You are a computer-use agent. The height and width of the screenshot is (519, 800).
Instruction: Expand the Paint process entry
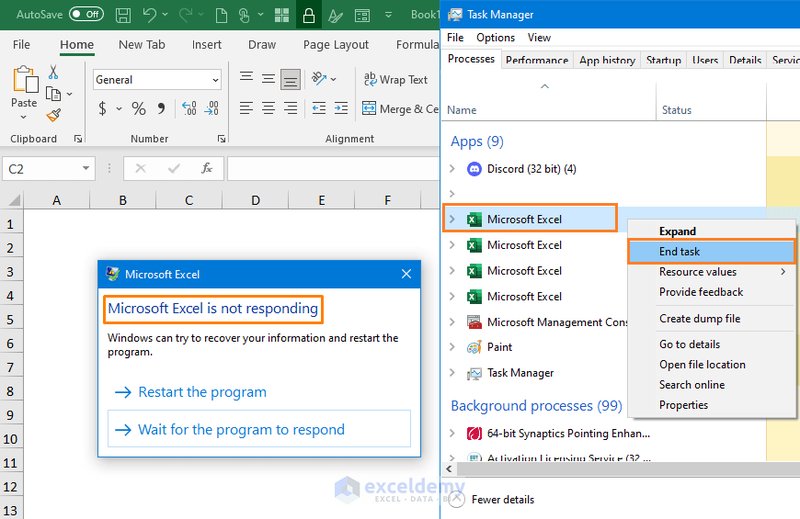click(x=452, y=347)
